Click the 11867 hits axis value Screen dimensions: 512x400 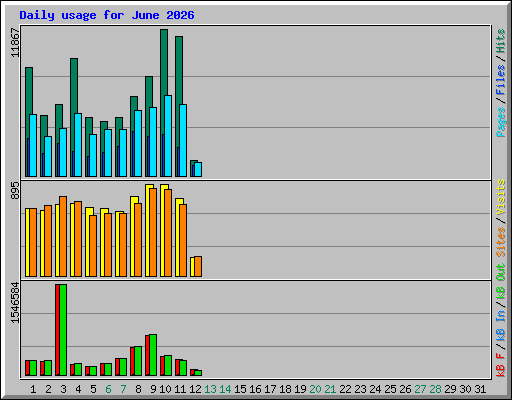click(15, 42)
